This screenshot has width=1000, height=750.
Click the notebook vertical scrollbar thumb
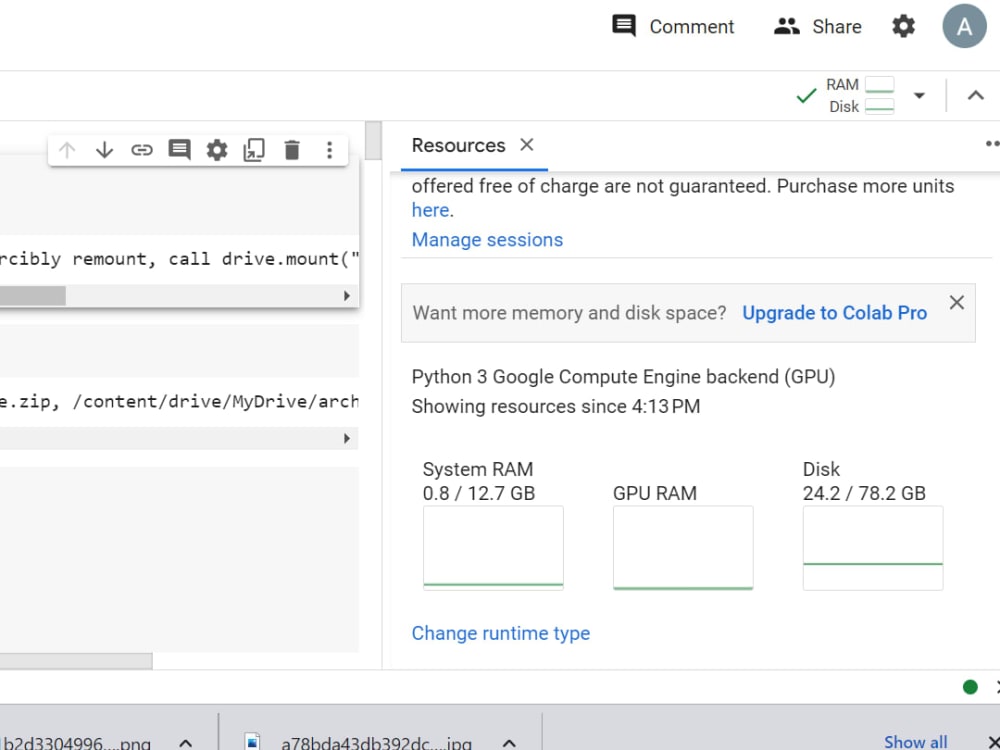tap(374, 141)
